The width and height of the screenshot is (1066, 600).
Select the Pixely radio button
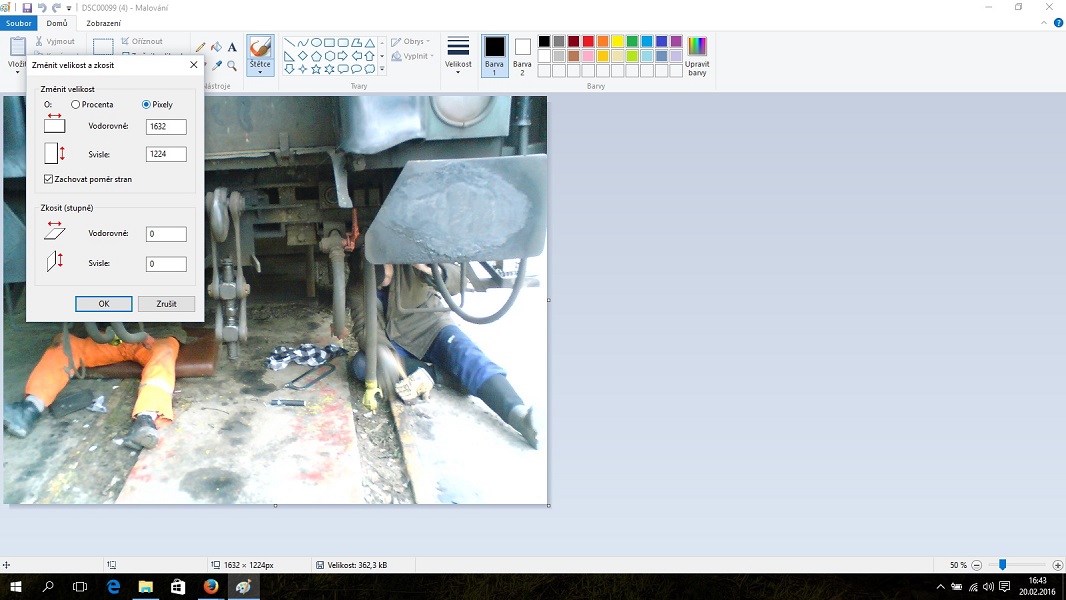pos(147,105)
